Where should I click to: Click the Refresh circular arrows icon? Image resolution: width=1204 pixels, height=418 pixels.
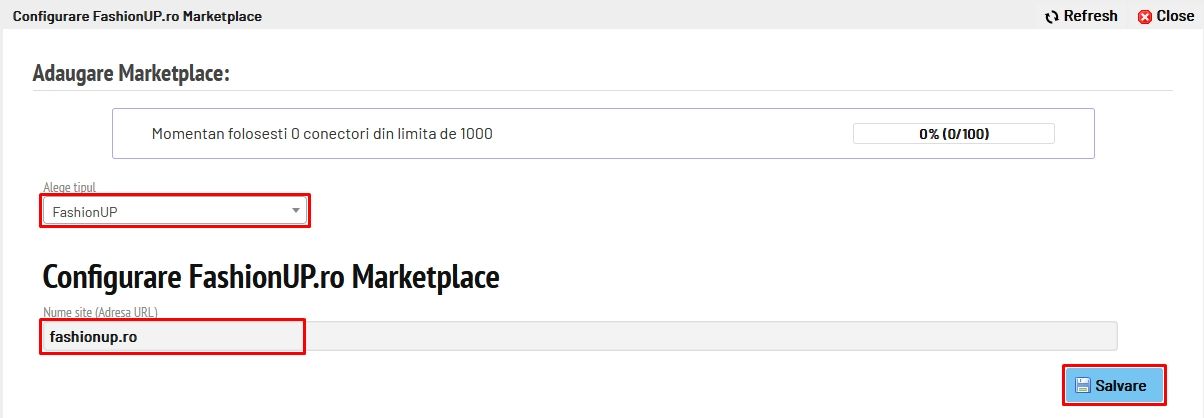click(1051, 16)
